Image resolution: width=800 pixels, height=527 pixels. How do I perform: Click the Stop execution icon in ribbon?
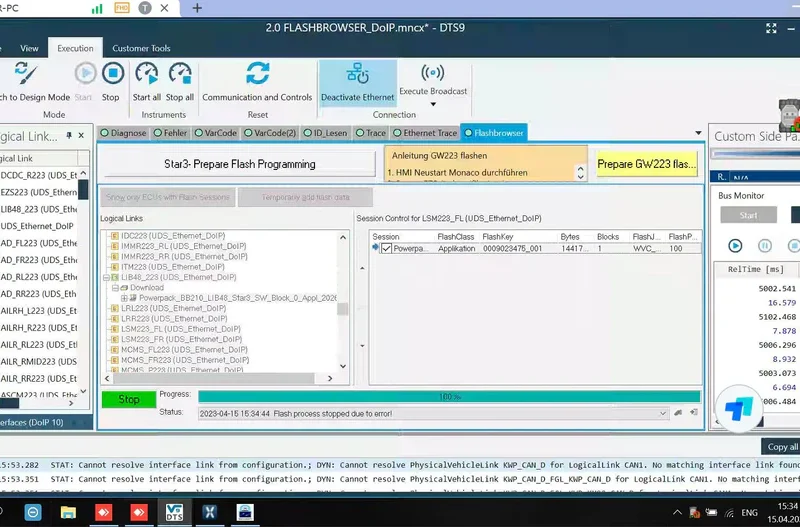click(111, 74)
